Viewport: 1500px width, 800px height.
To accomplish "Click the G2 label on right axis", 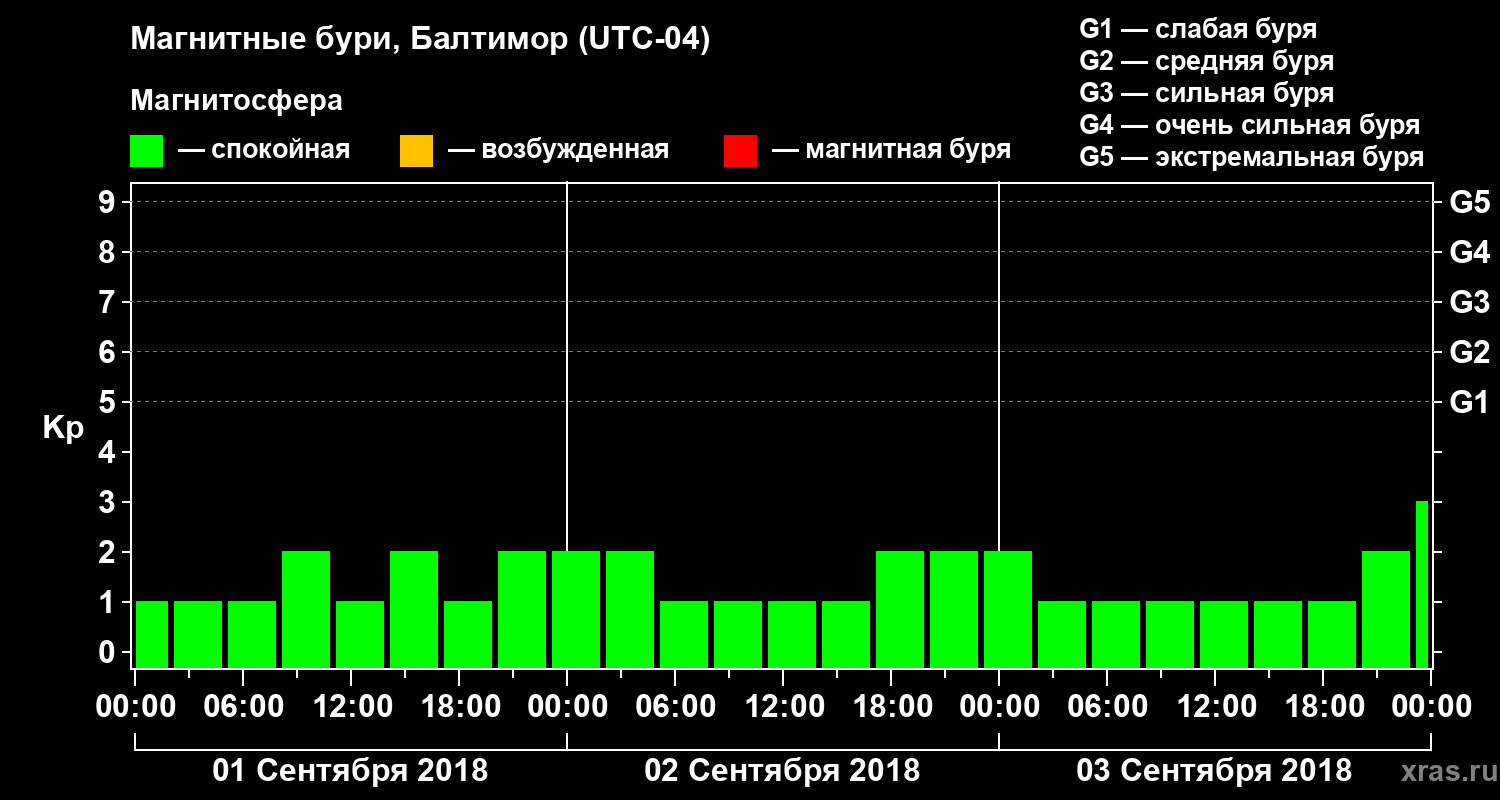I will point(1469,352).
